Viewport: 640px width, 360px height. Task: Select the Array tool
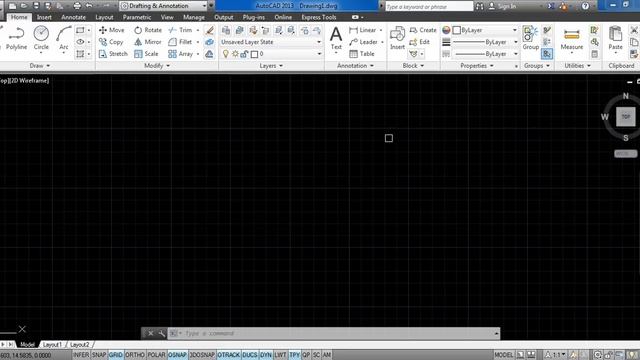(x=180, y=53)
